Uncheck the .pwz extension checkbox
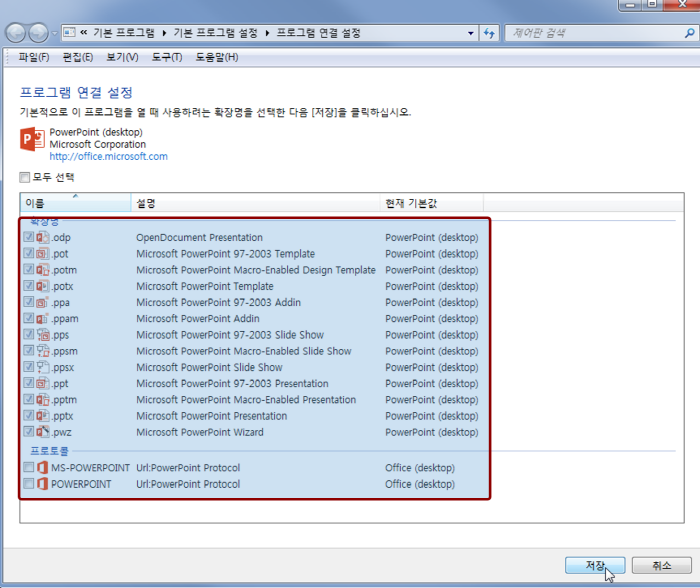 pos(29,431)
